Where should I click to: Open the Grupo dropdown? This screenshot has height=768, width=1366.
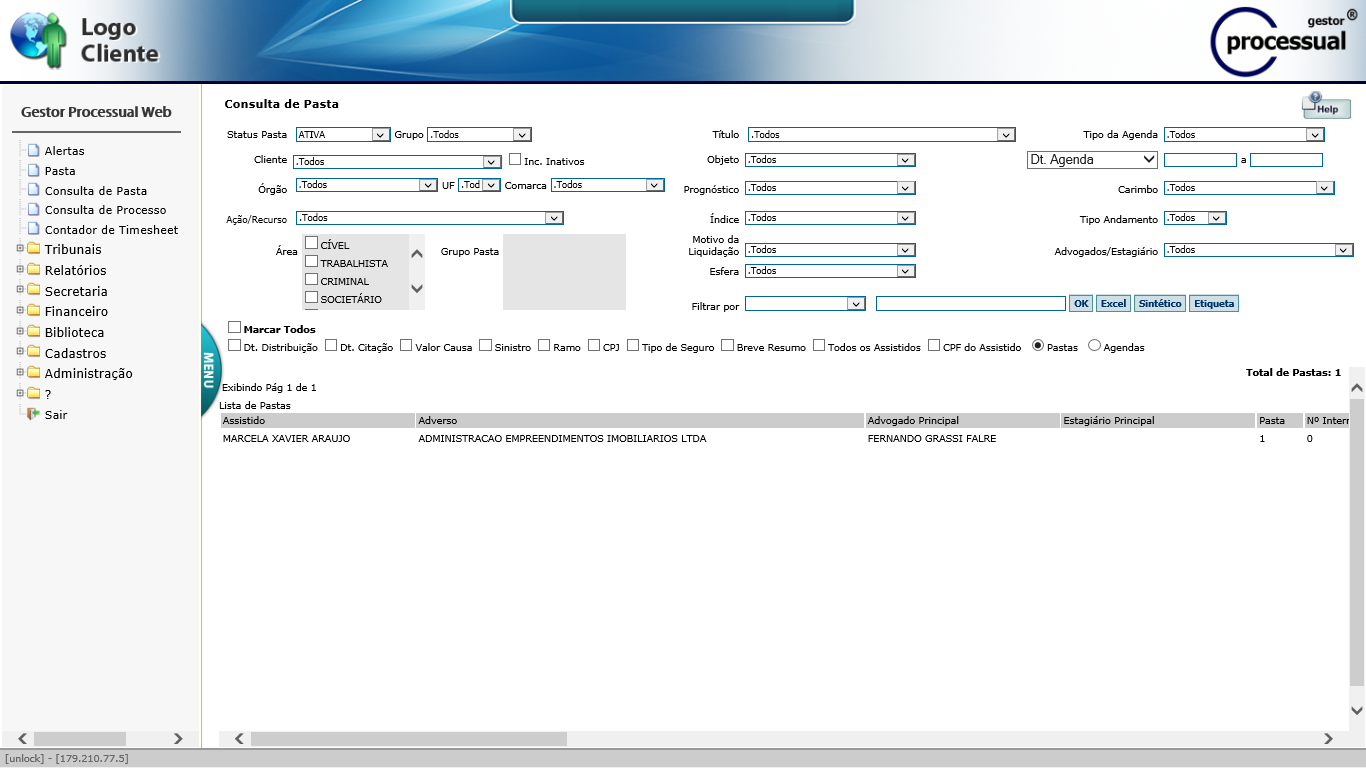point(479,135)
